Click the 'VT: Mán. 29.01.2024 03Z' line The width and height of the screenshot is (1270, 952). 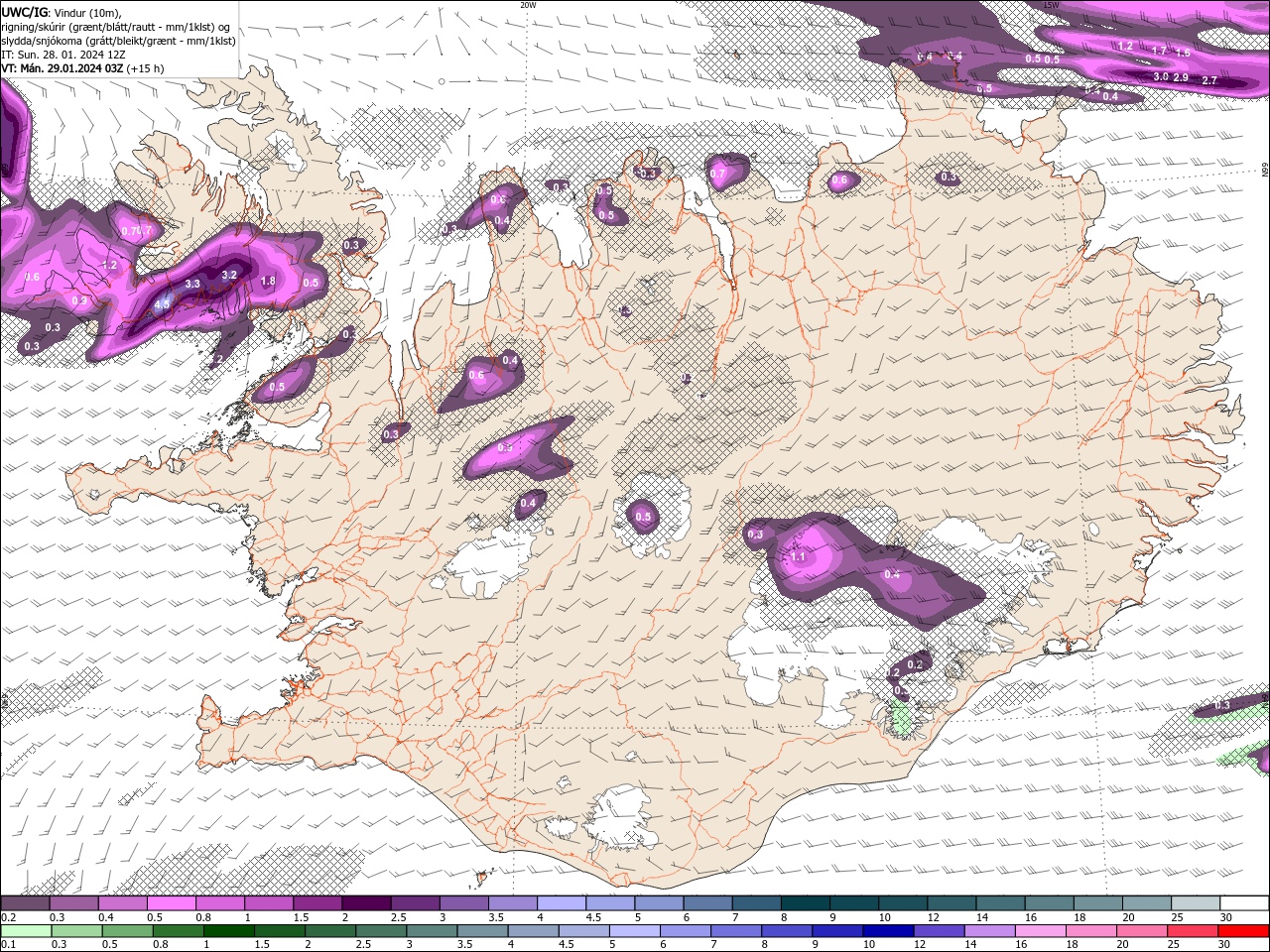[82, 68]
